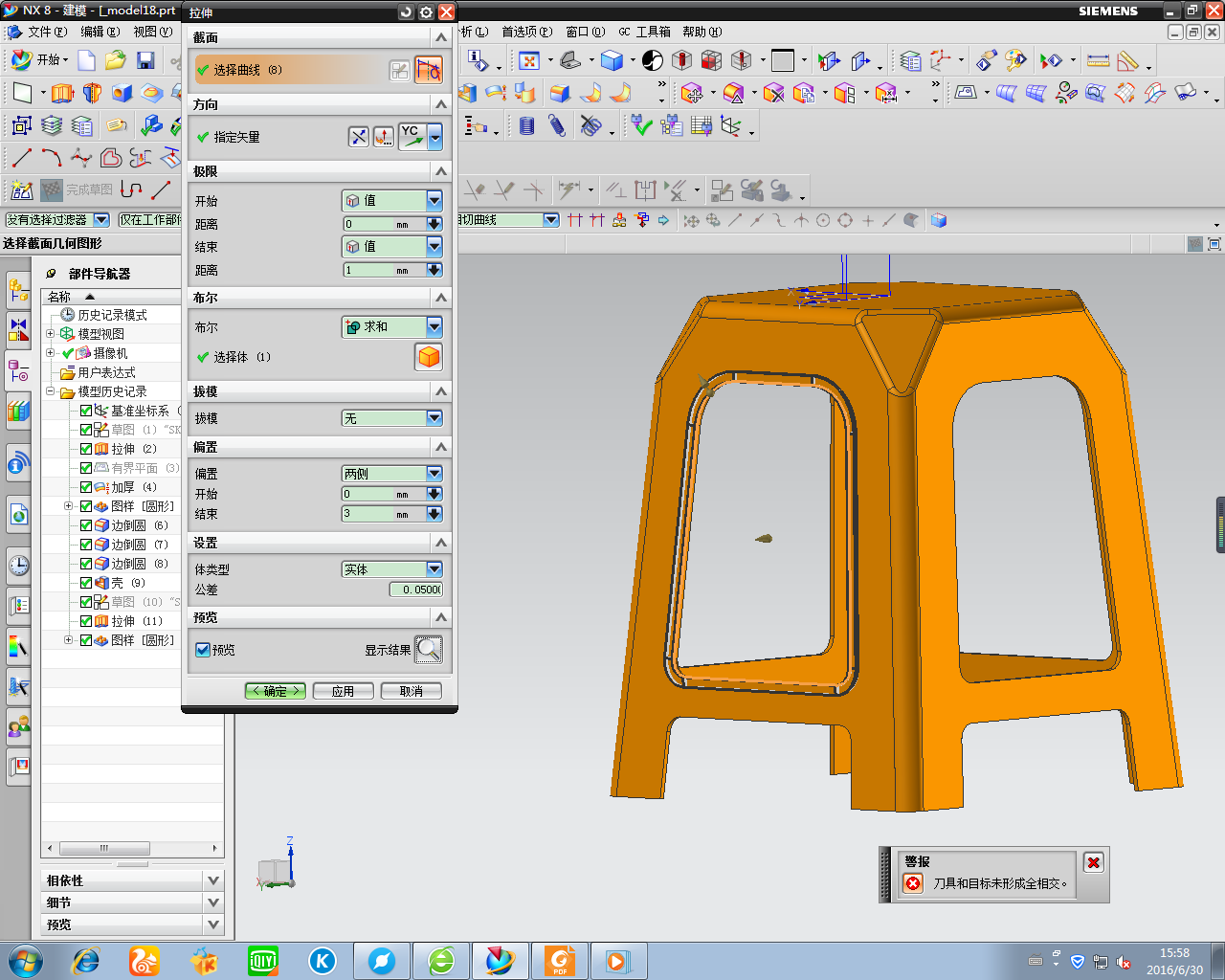Toggle checkbox for 基准坐标系 feature
This screenshot has height=980, width=1225.
pos(86,411)
